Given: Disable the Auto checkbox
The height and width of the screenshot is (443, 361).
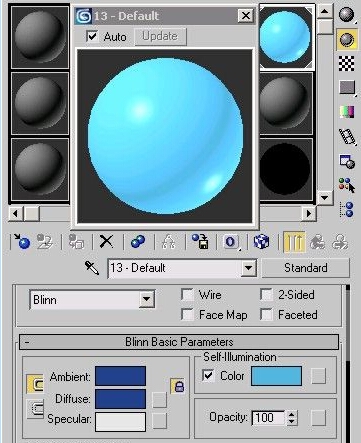Looking at the screenshot, I should (x=92, y=36).
